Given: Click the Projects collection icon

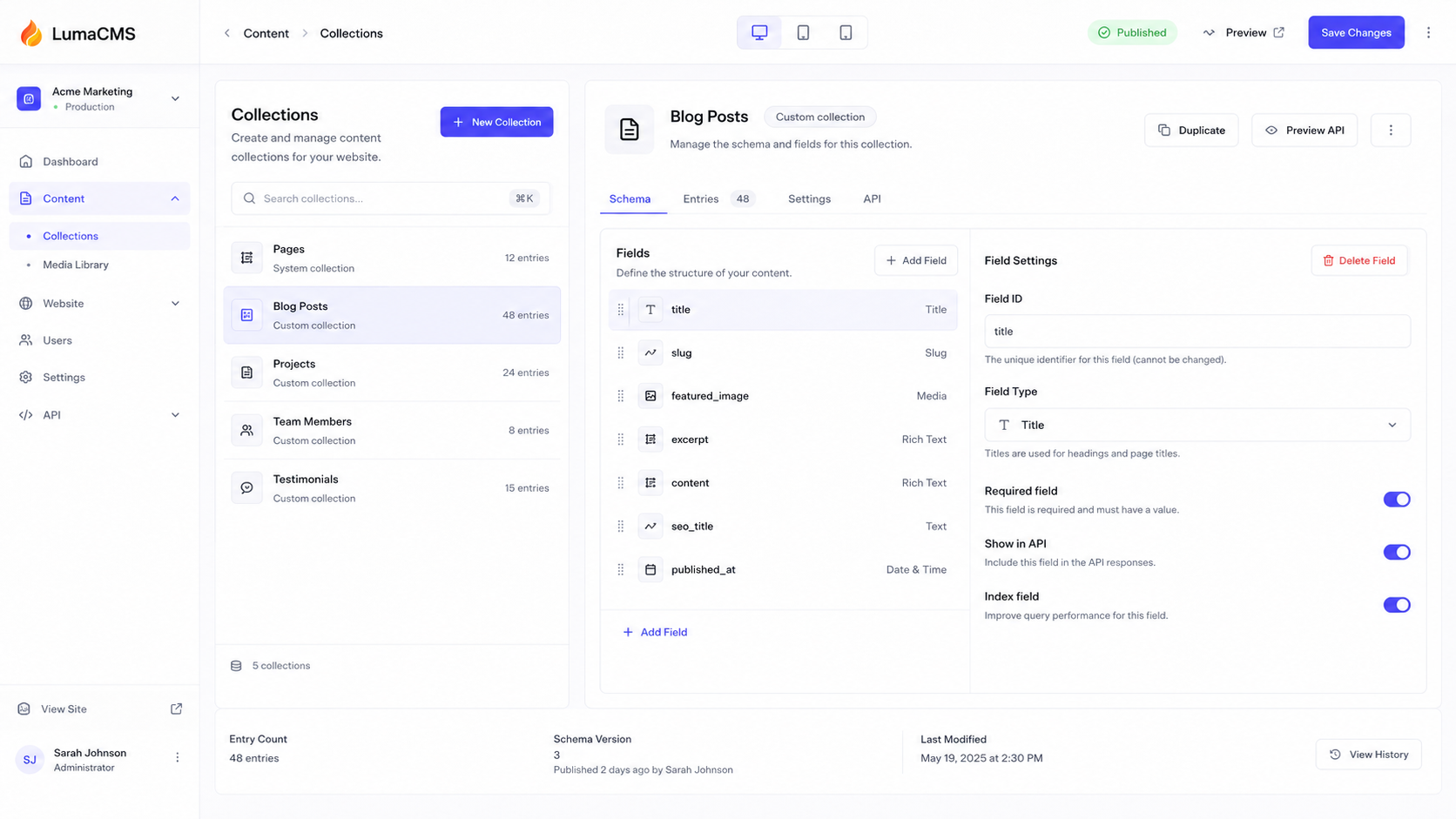Looking at the screenshot, I should pyautogui.click(x=247, y=373).
